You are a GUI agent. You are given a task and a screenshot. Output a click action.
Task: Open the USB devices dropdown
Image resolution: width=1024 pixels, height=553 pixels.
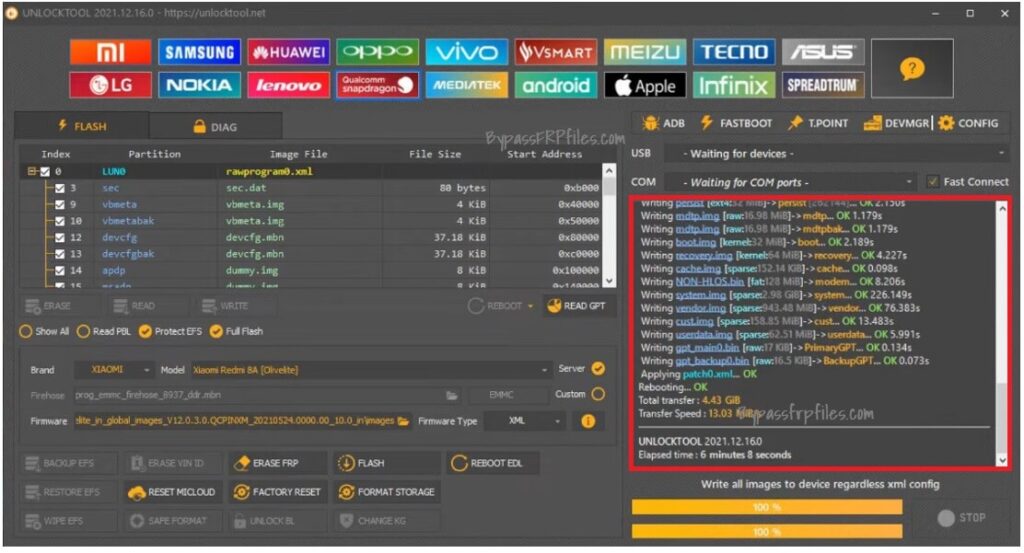click(837, 154)
